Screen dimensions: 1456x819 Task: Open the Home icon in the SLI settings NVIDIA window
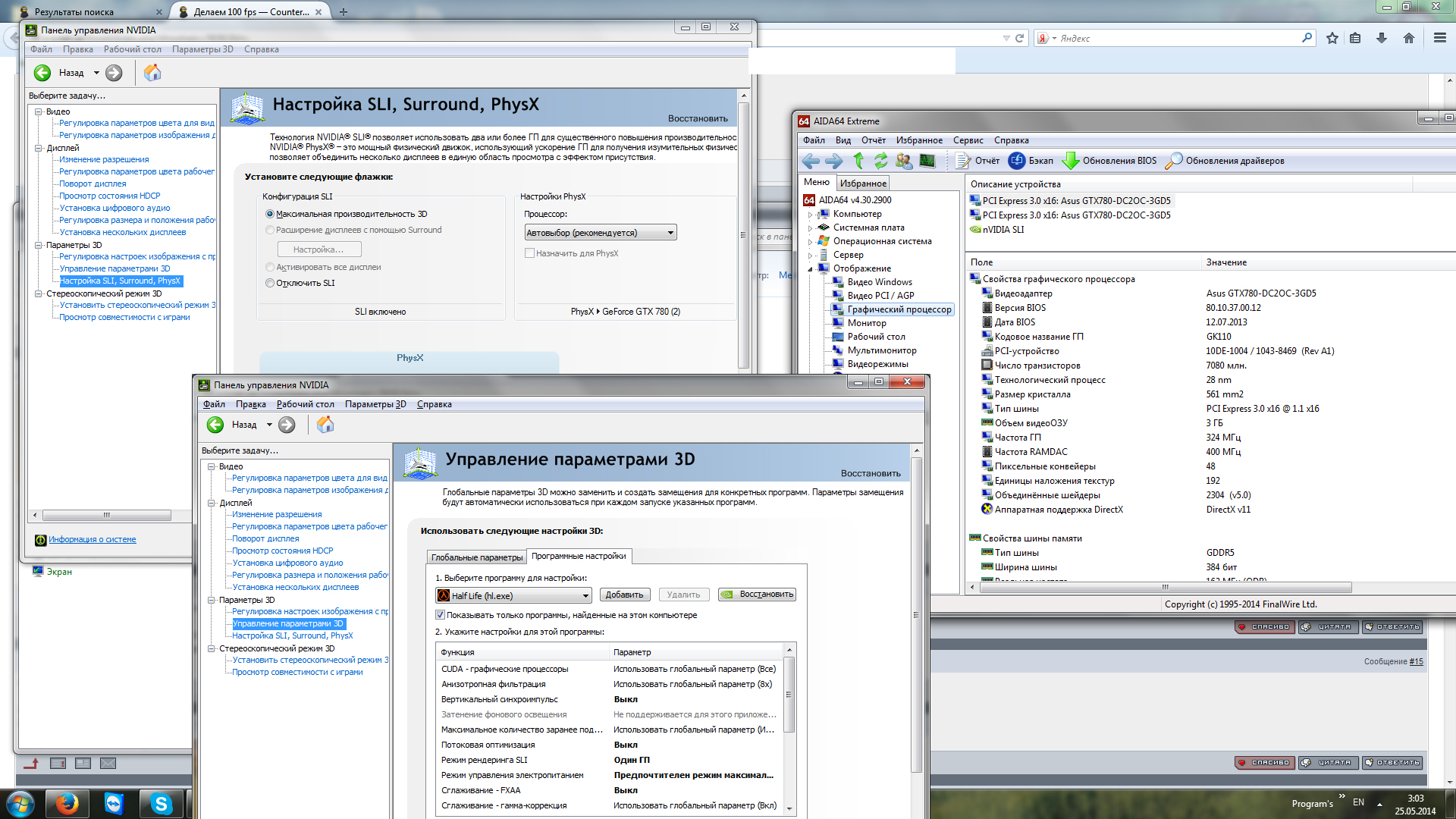tap(152, 73)
